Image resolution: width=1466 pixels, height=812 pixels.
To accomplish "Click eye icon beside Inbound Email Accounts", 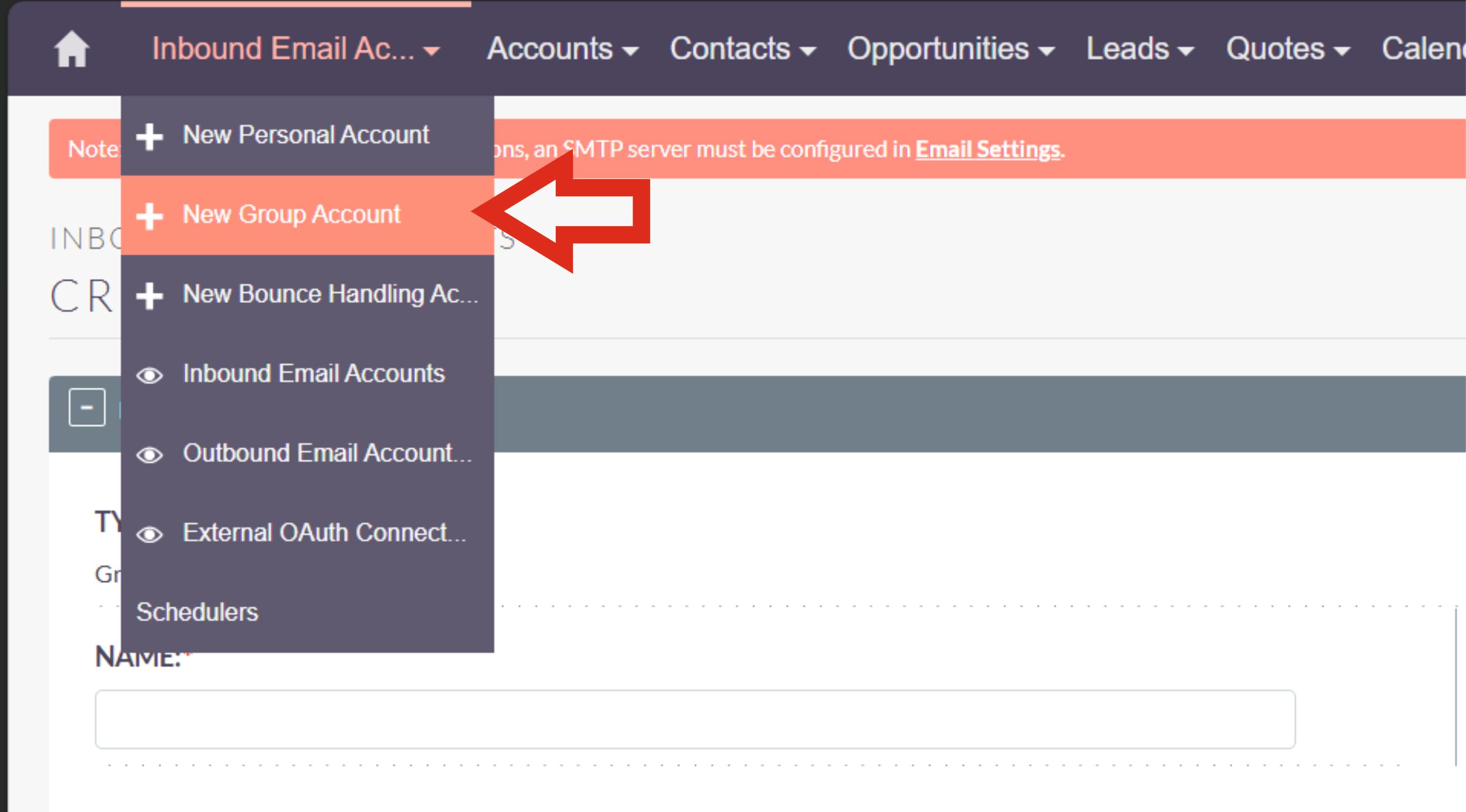I will point(150,375).
